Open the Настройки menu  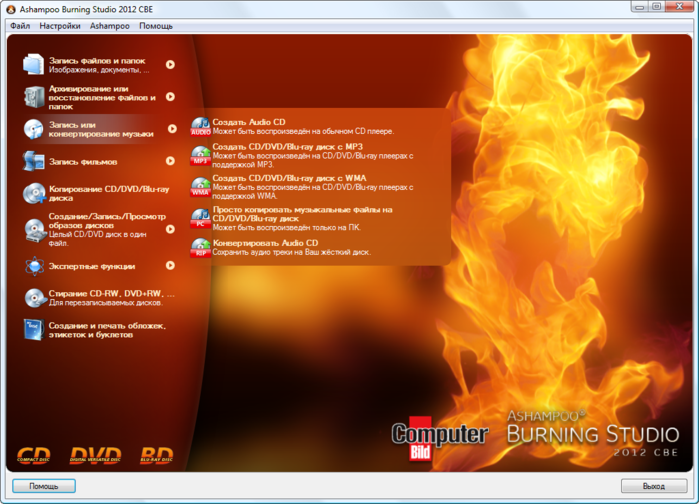point(60,26)
